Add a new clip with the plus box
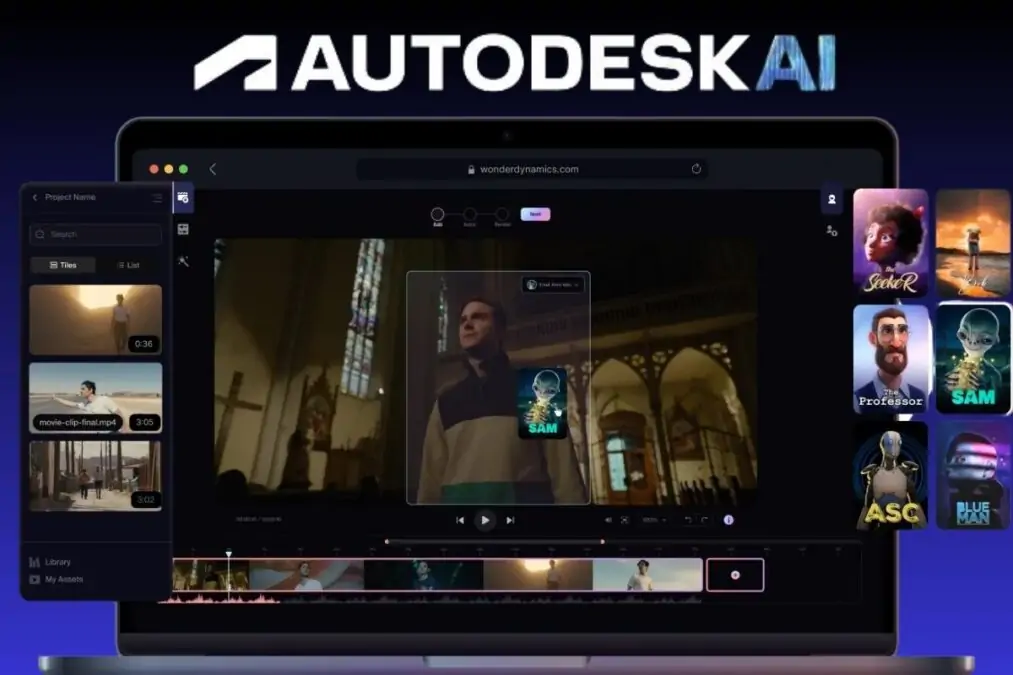This screenshot has width=1013, height=675. (x=735, y=575)
